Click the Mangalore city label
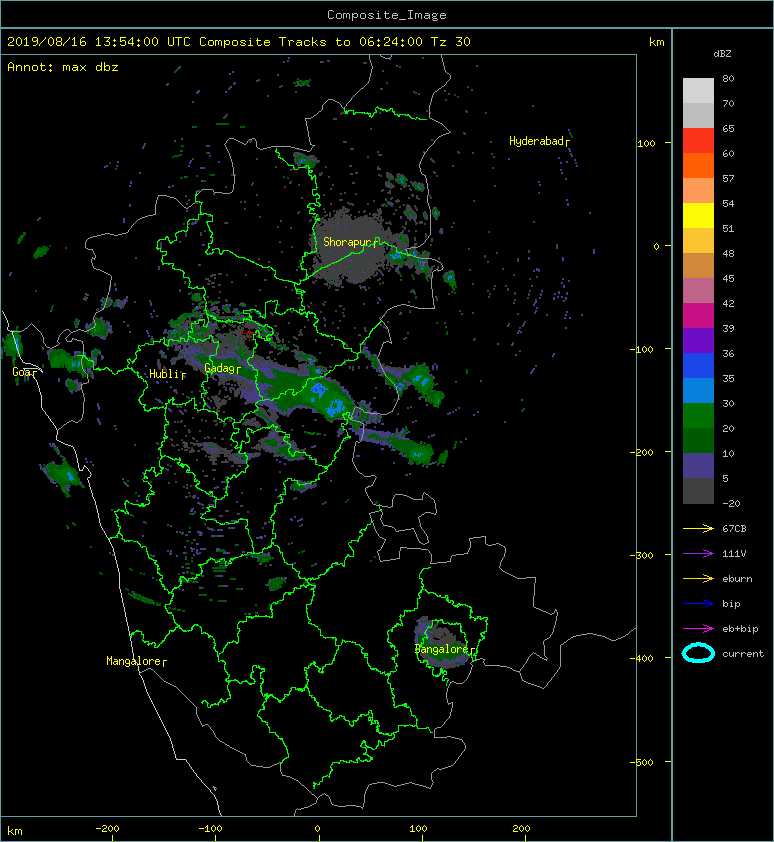774x842 pixels. 133,661
